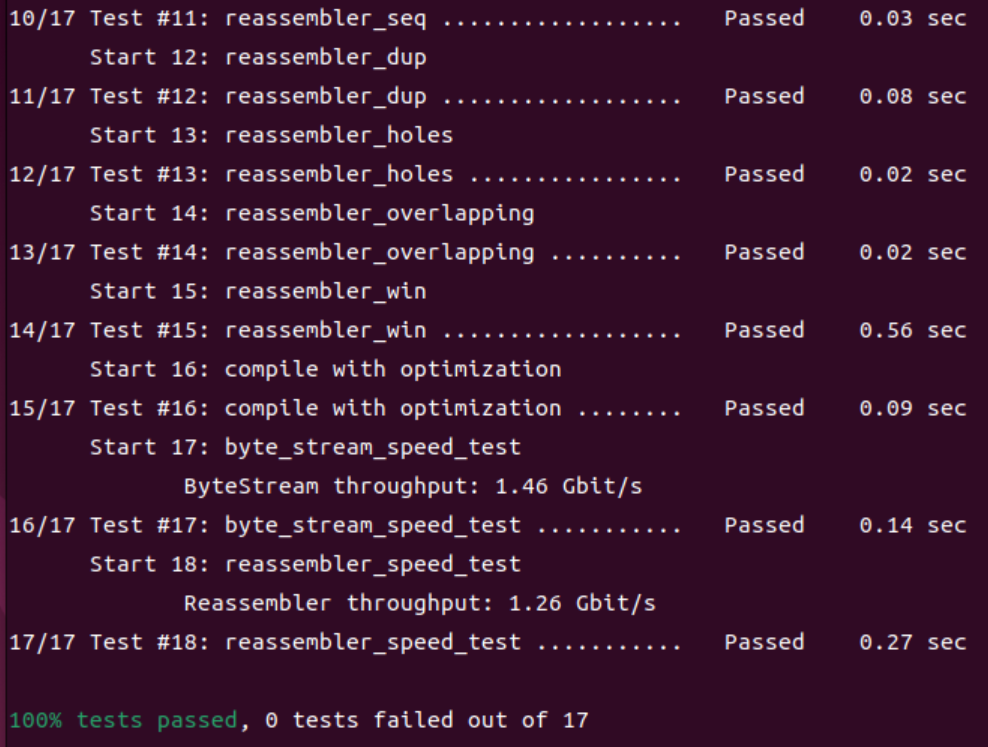Screen dimensions: 988x747
Task: Click the "Start 13: reassembler_holes" line
Action: pos(271,136)
